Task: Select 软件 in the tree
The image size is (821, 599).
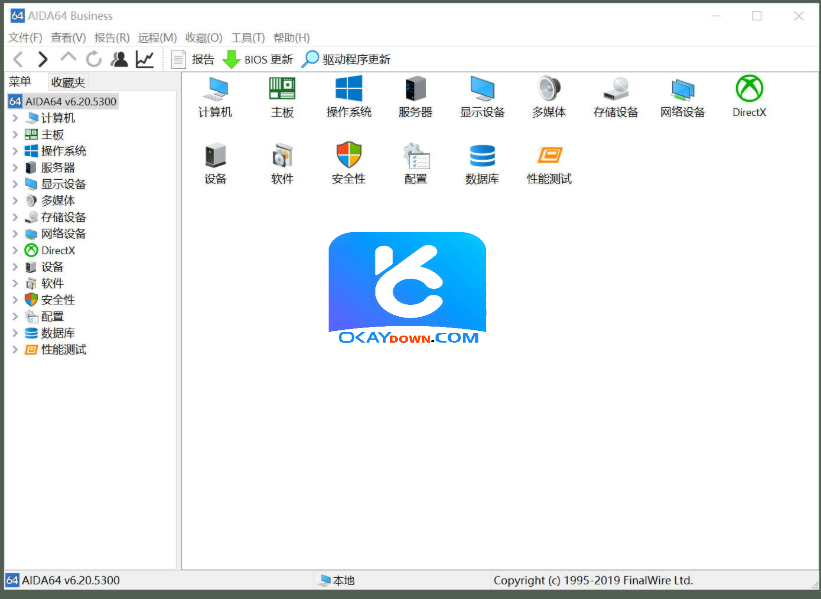Action: point(45,283)
